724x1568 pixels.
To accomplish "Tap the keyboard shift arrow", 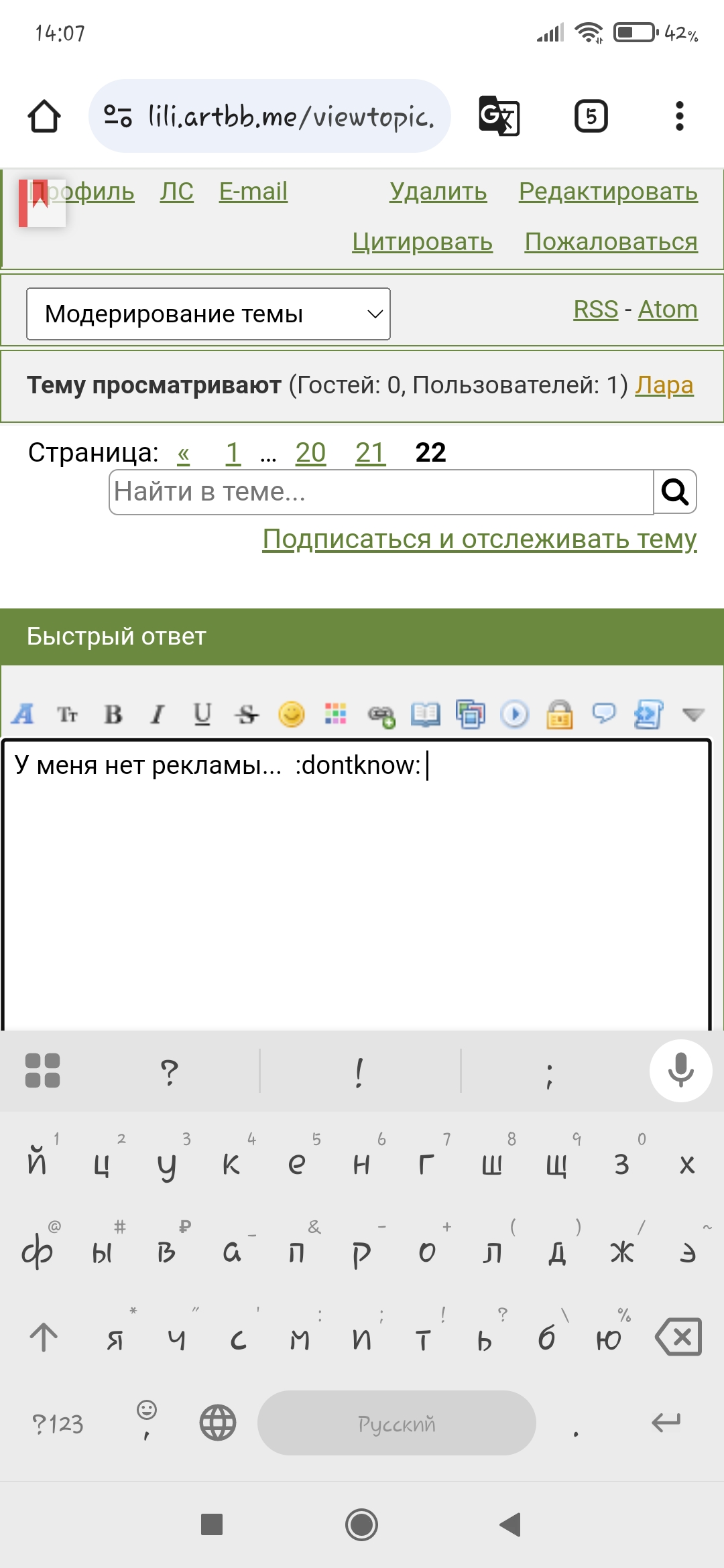I will (44, 1337).
